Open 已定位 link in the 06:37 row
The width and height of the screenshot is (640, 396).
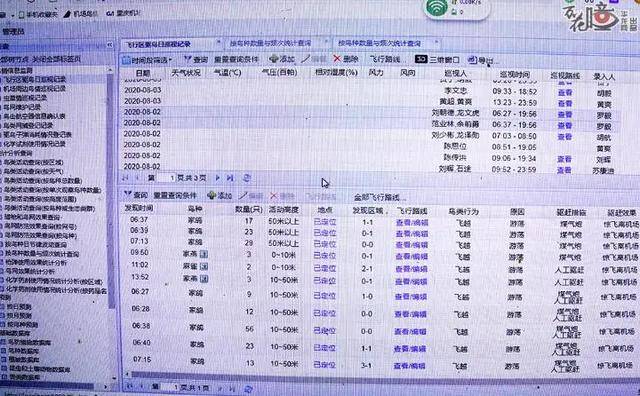[325, 222]
